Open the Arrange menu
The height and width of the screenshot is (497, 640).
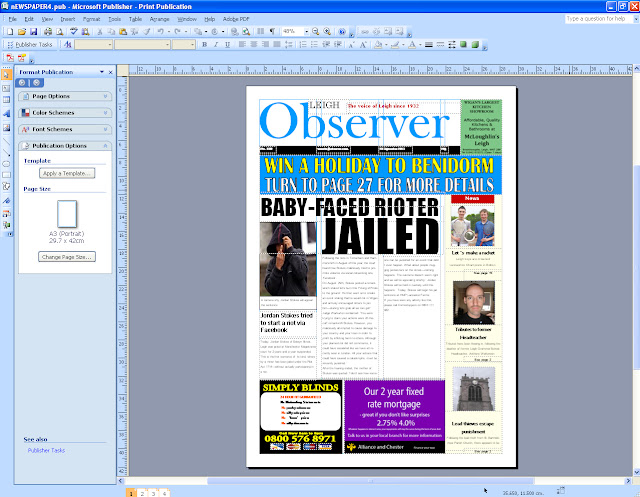click(x=159, y=19)
